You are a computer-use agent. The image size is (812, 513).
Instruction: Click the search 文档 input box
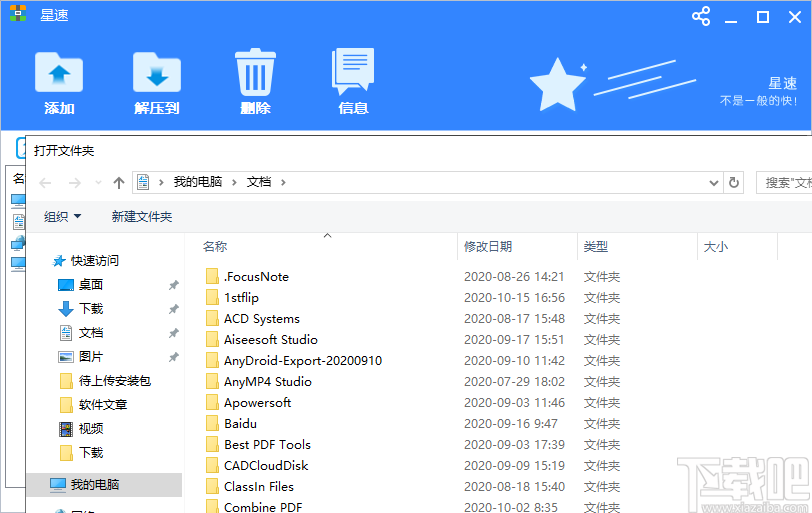(x=784, y=183)
